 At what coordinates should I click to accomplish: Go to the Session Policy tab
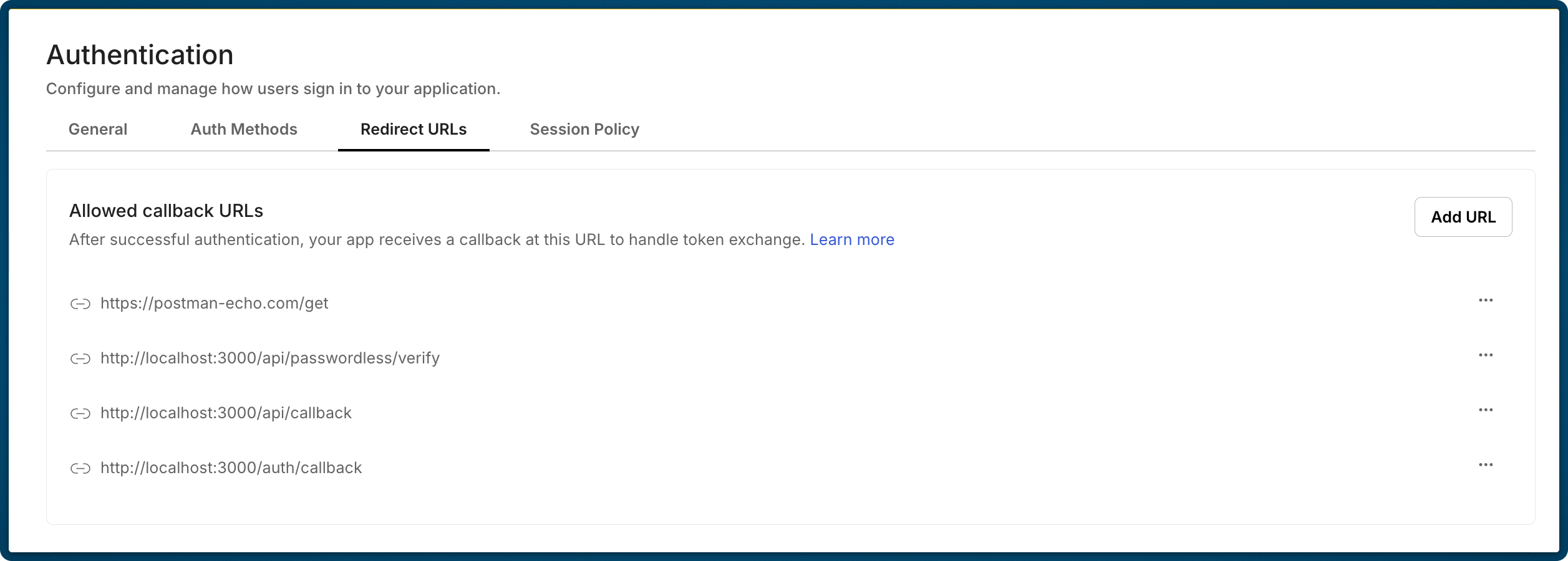click(x=584, y=129)
